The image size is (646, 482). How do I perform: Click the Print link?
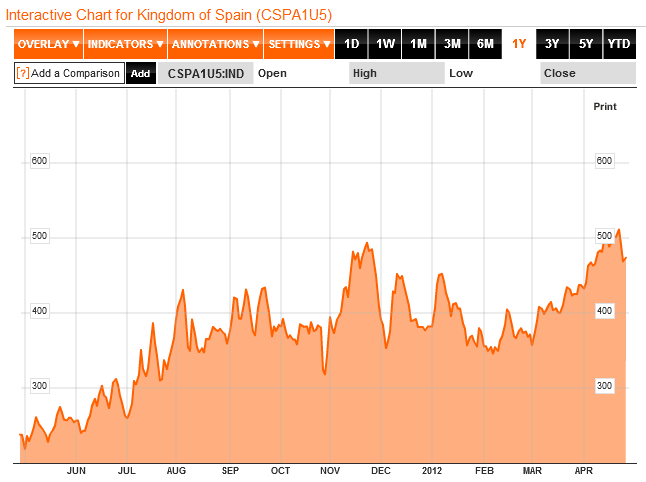tap(605, 106)
